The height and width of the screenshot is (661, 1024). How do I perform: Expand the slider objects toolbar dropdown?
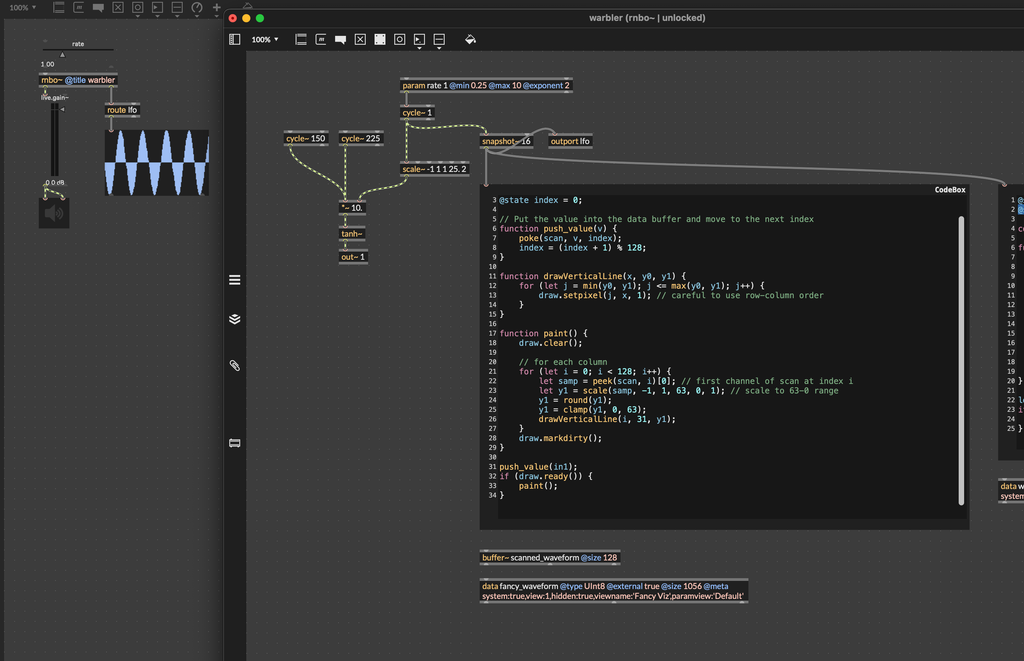(439, 40)
